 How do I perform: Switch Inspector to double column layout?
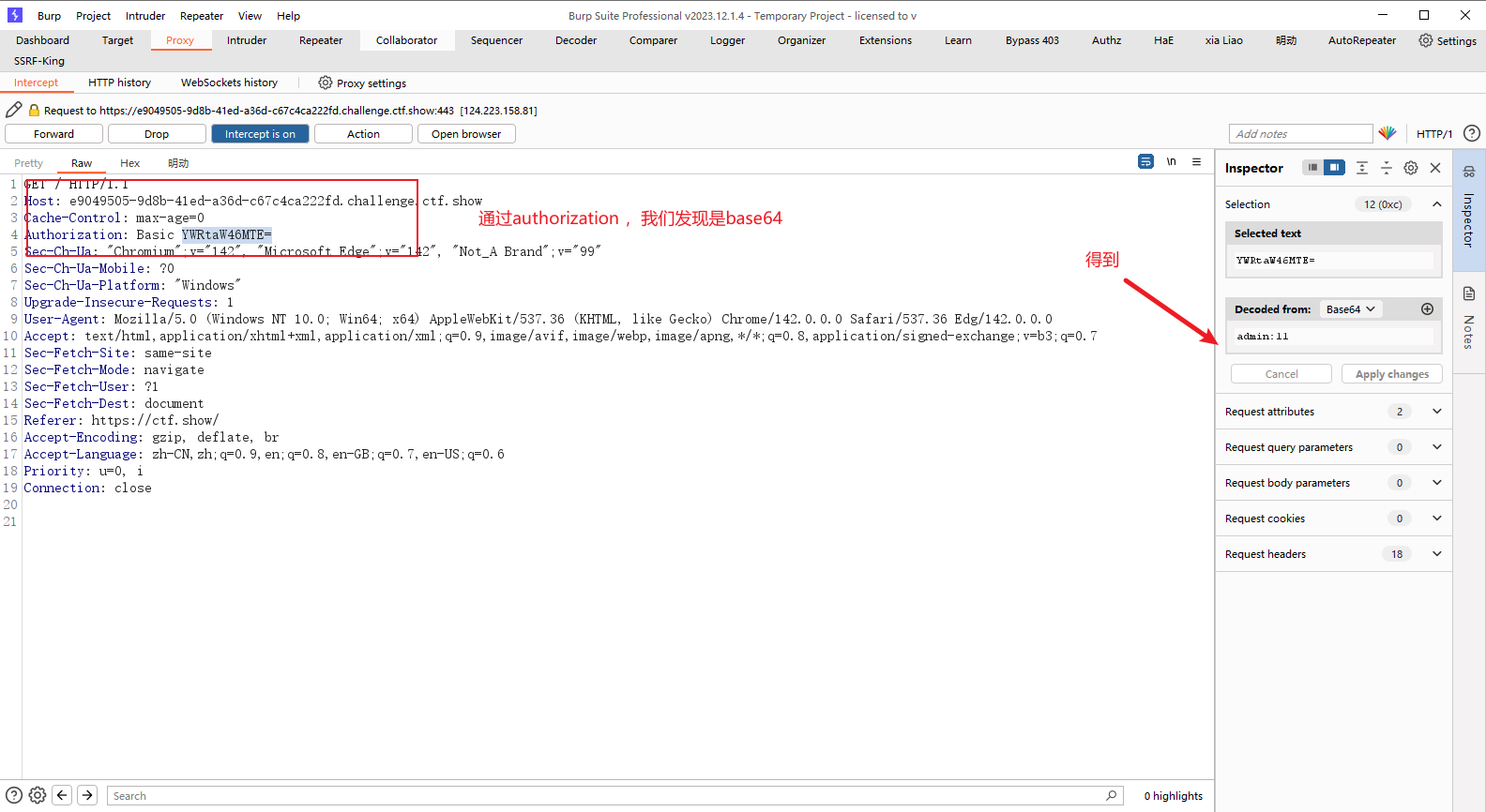click(1334, 167)
